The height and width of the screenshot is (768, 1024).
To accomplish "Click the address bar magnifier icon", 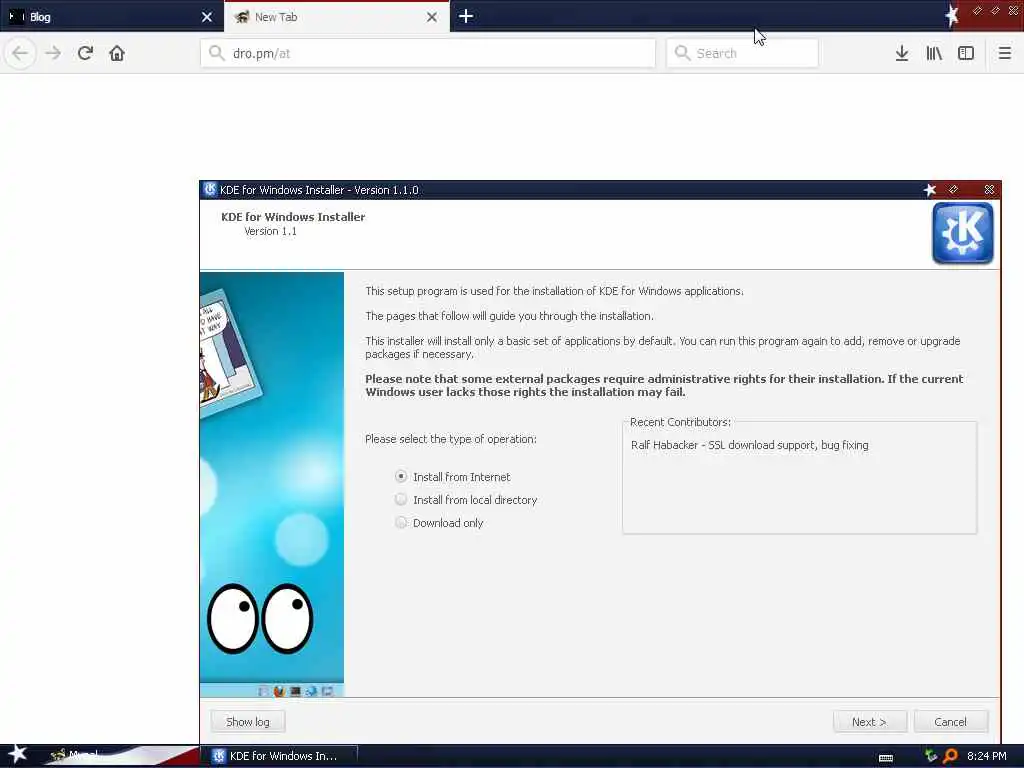I will [x=216, y=53].
